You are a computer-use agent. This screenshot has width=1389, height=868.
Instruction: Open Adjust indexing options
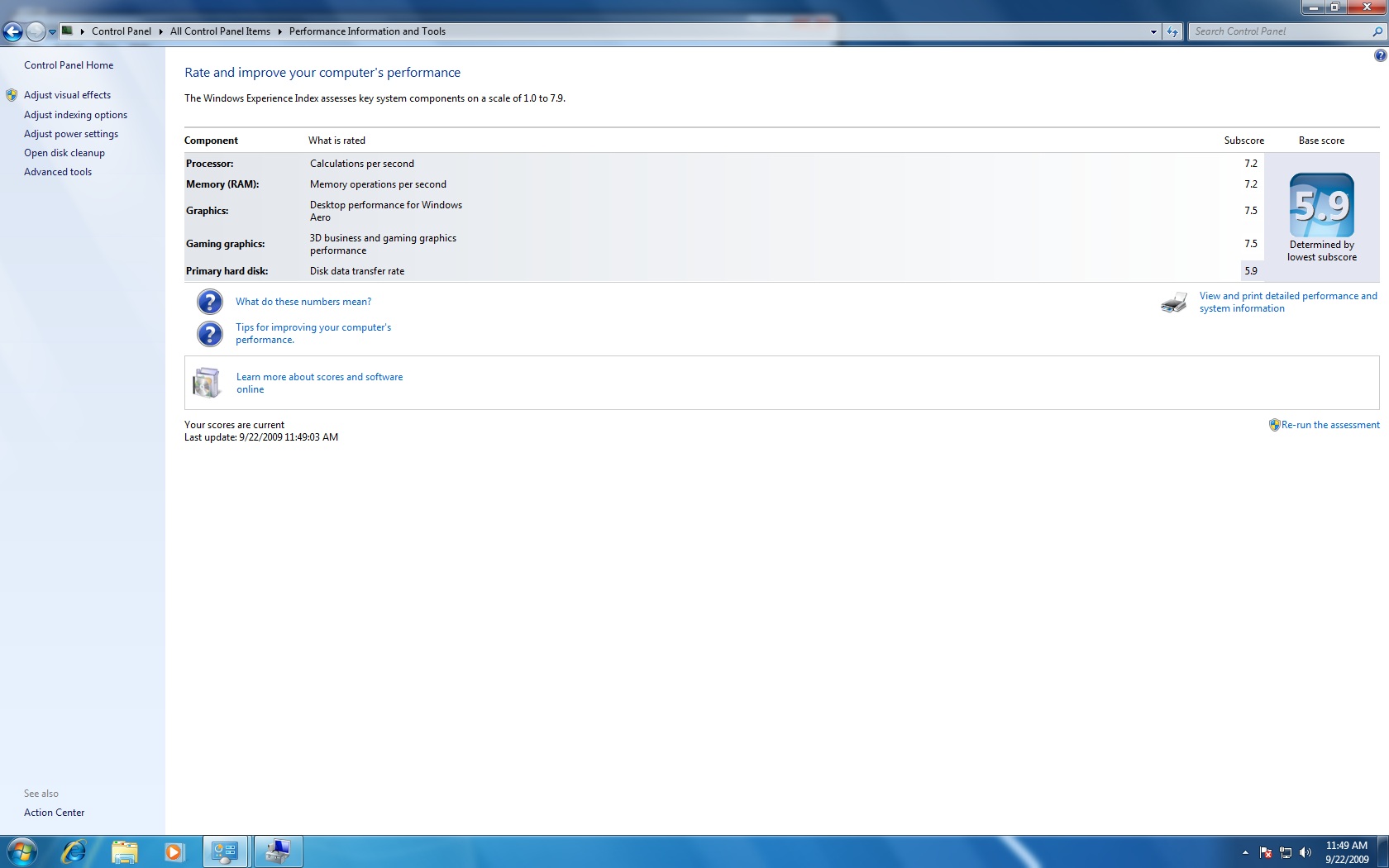coord(75,115)
